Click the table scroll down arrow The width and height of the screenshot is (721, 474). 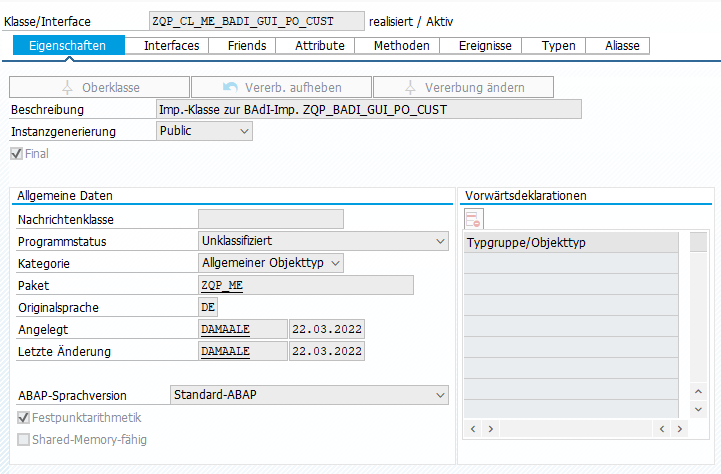click(x=698, y=410)
